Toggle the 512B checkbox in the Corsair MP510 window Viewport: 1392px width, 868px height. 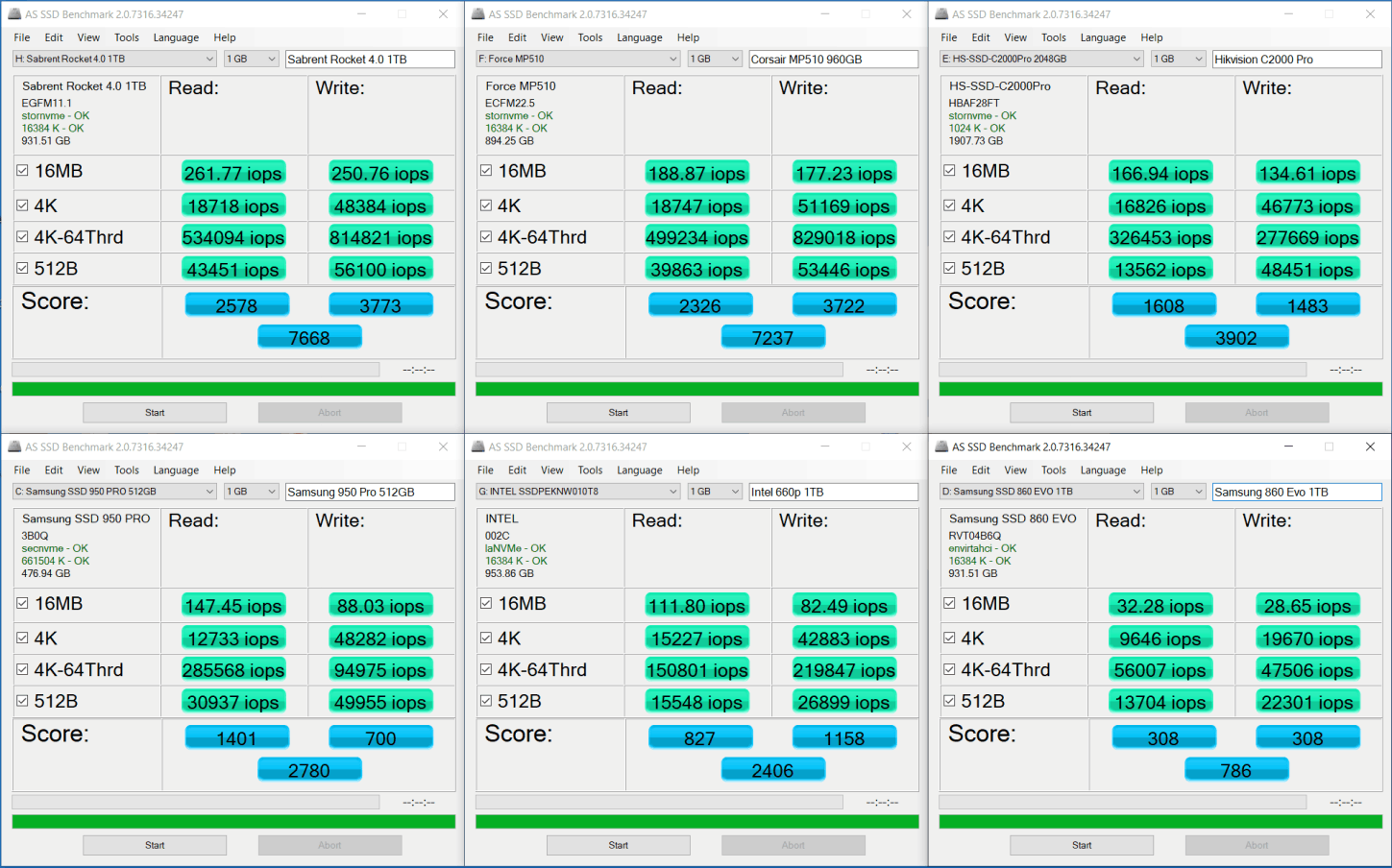point(486,269)
